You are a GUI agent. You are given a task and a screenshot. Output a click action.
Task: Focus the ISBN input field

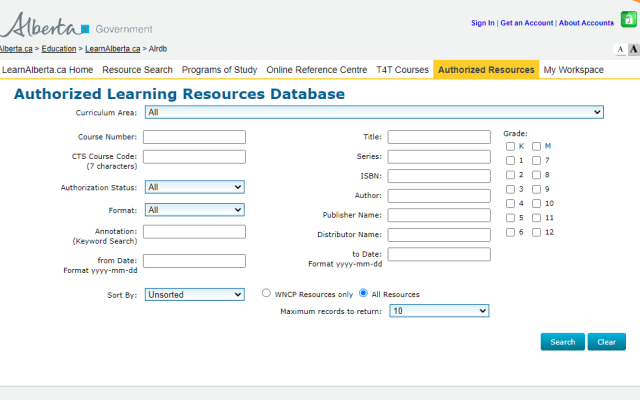pos(439,176)
